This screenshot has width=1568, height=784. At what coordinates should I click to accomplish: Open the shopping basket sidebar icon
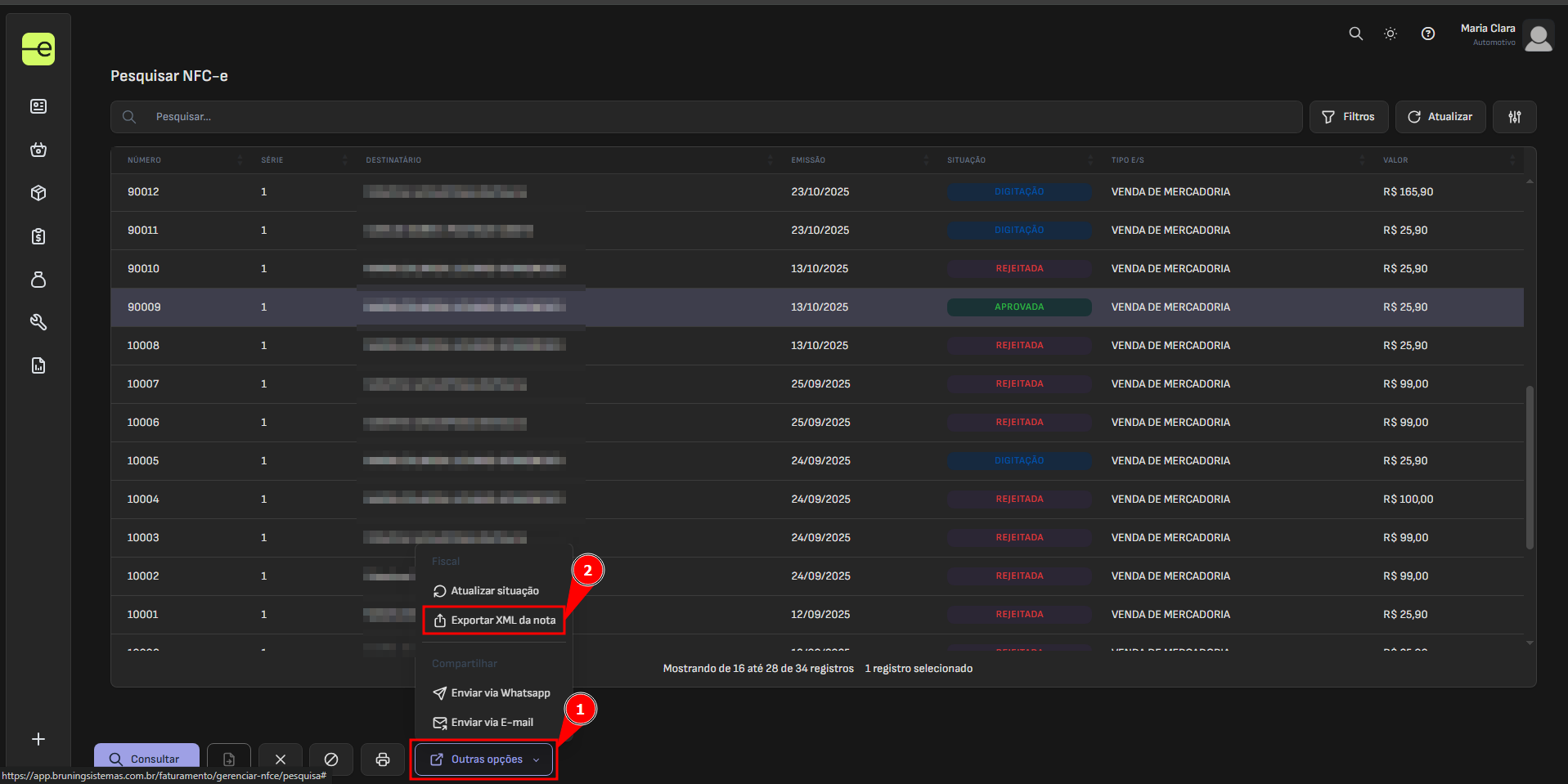[38, 150]
